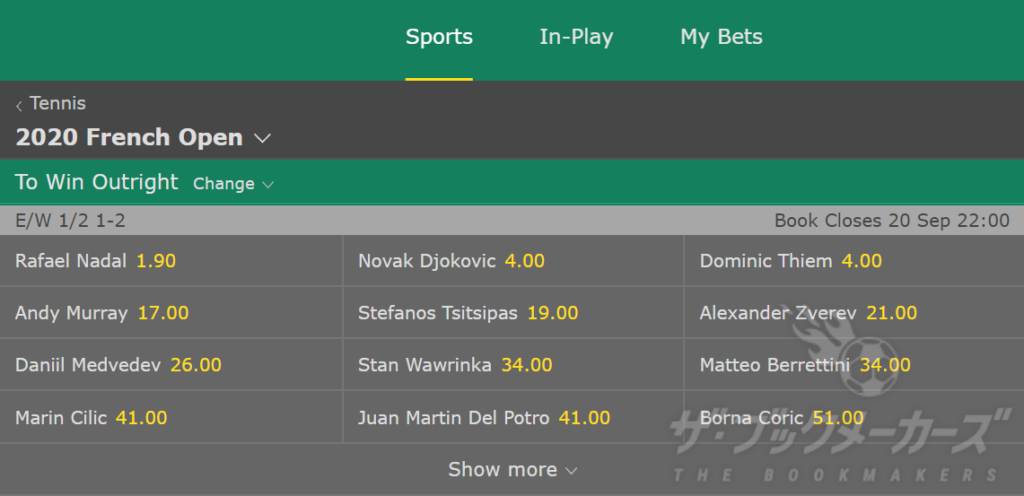
Task: Expand the 2020 French Open dropdown
Action: coord(143,137)
